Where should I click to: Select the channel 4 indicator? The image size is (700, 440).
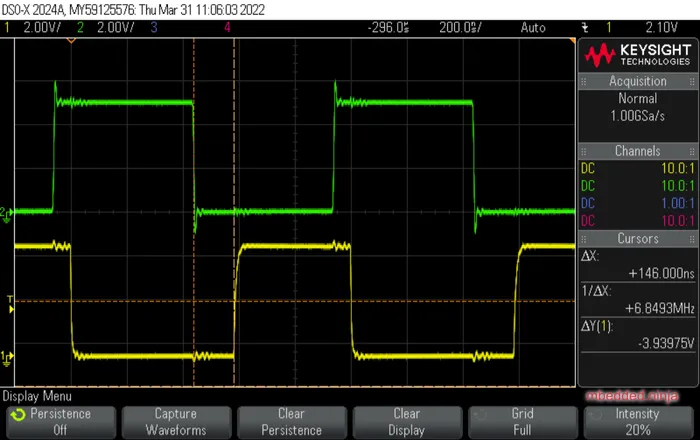(228, 28)
